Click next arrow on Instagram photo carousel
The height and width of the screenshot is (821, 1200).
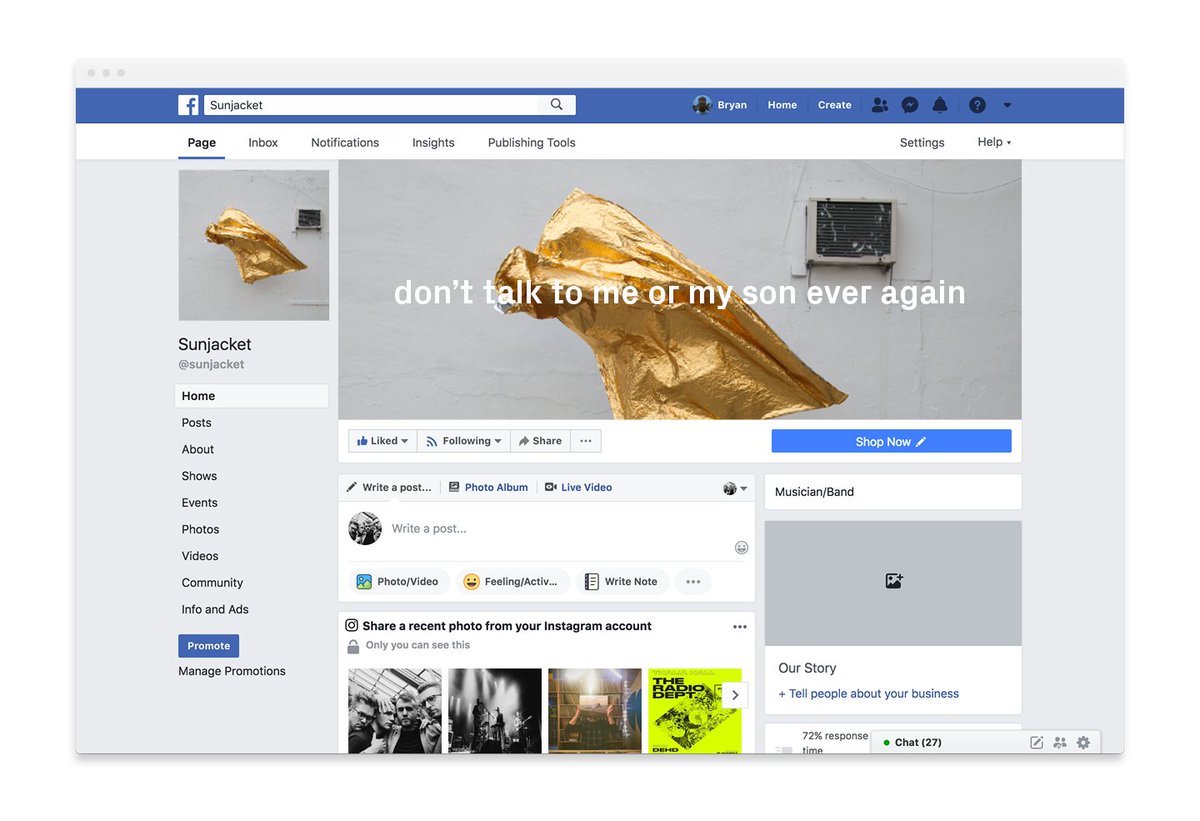point(735,695)
